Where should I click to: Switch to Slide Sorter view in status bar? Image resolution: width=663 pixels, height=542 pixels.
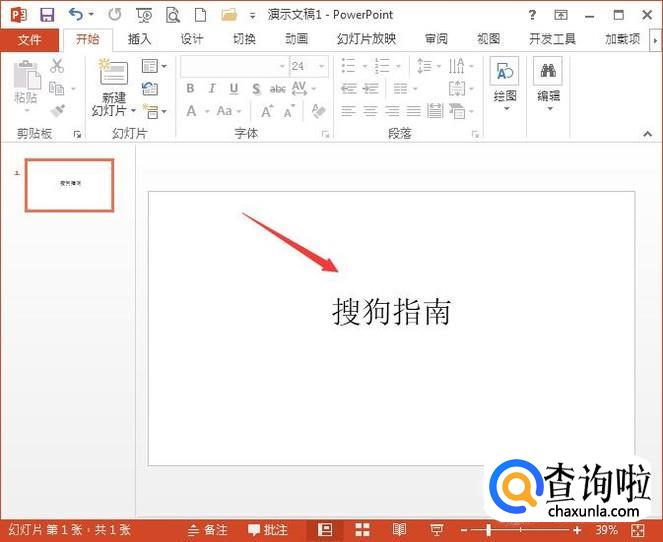(362, 529)
